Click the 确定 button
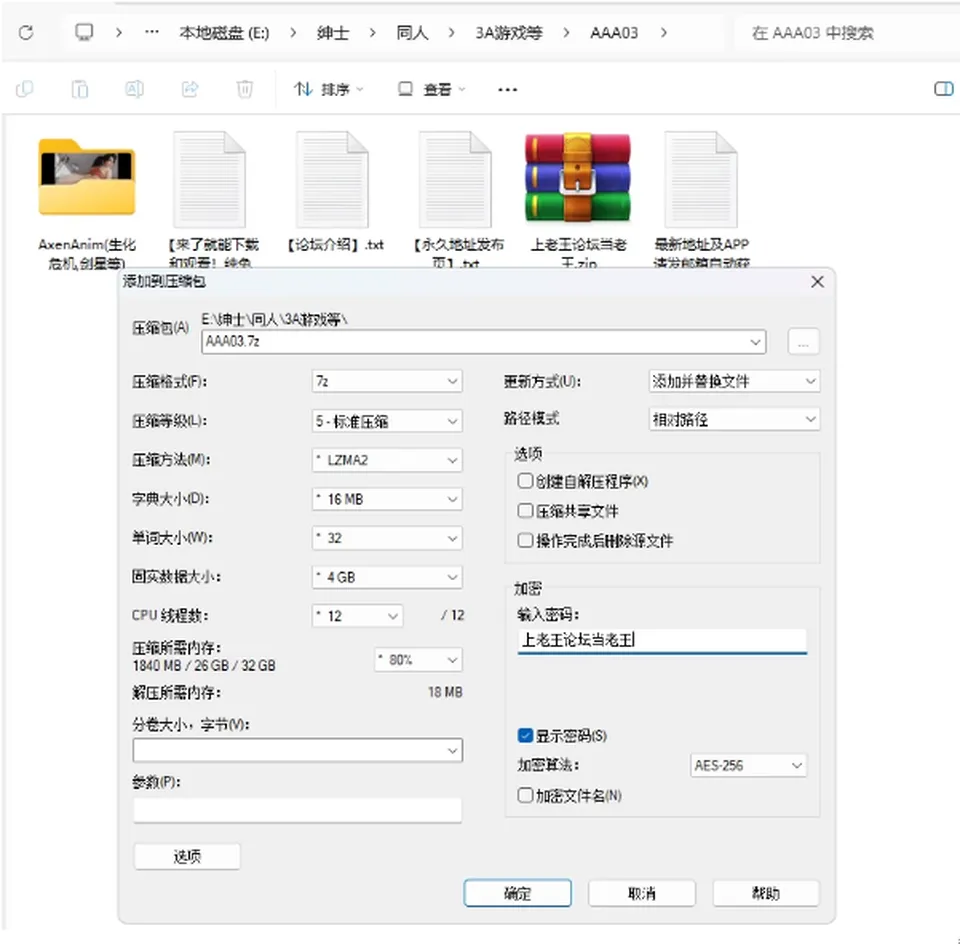This screenshot has width=960, height=947. 518,893
